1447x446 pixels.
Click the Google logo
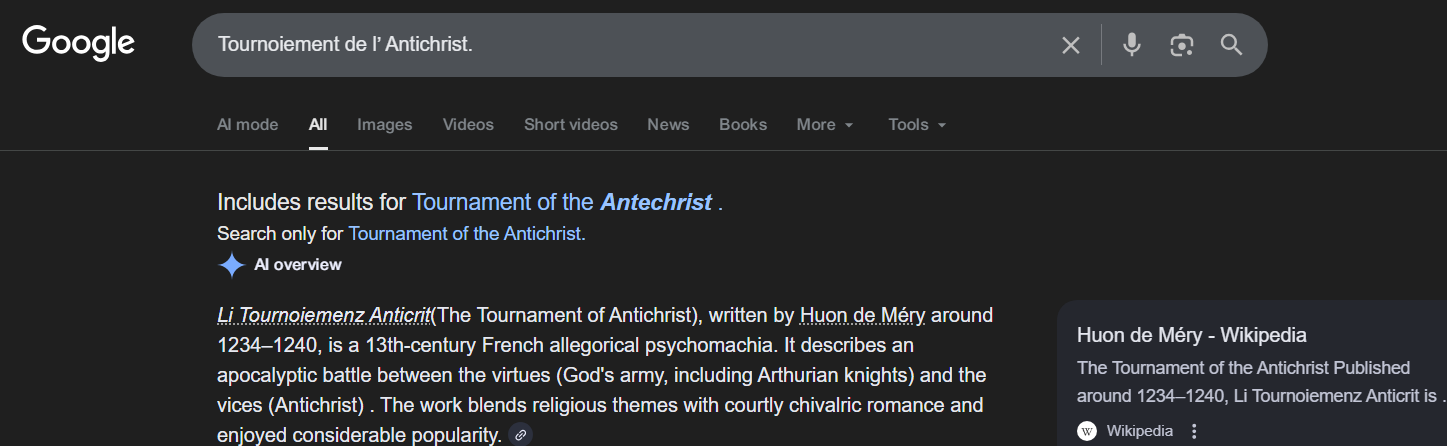pyautogui.click(x=78, y=43)
